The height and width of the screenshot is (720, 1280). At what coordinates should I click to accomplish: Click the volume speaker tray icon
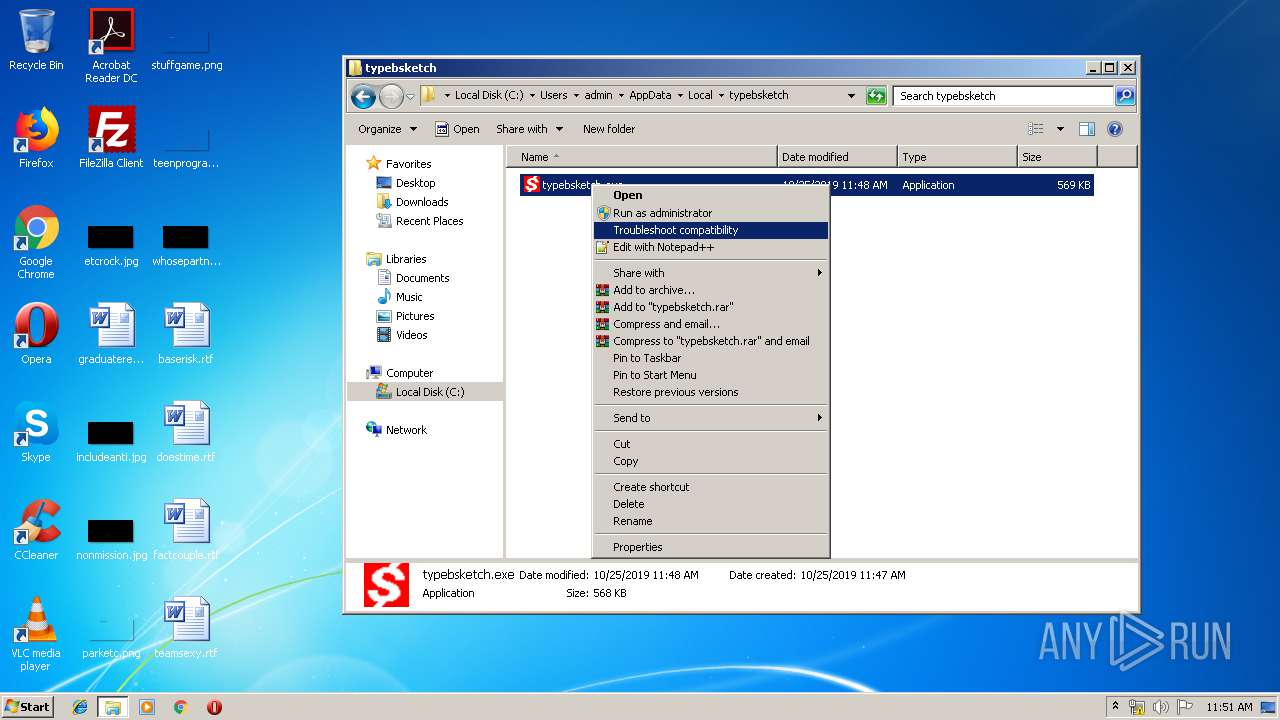(1162, 707)
